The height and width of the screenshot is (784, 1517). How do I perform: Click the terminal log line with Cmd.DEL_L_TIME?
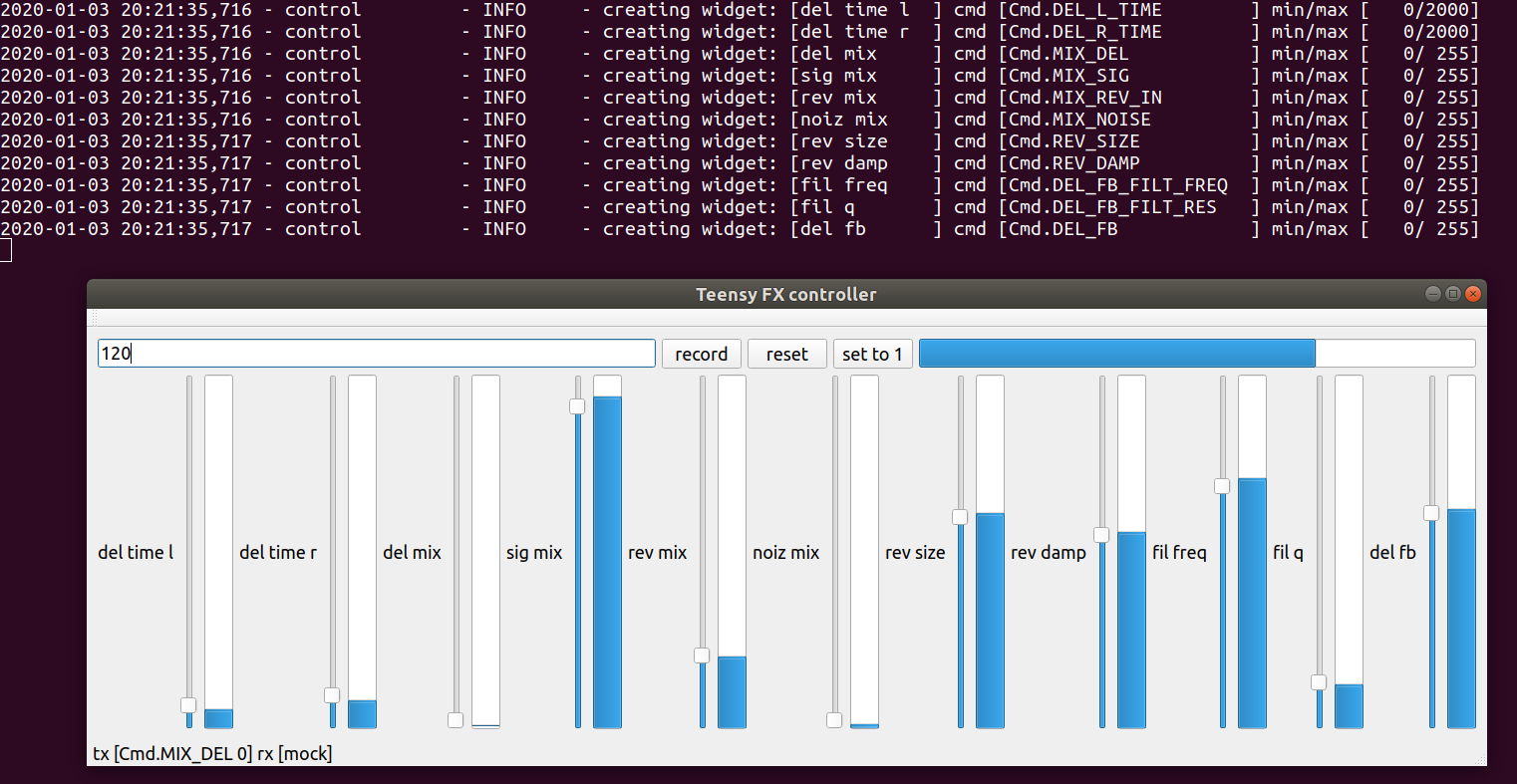click(x=740, y=10)
